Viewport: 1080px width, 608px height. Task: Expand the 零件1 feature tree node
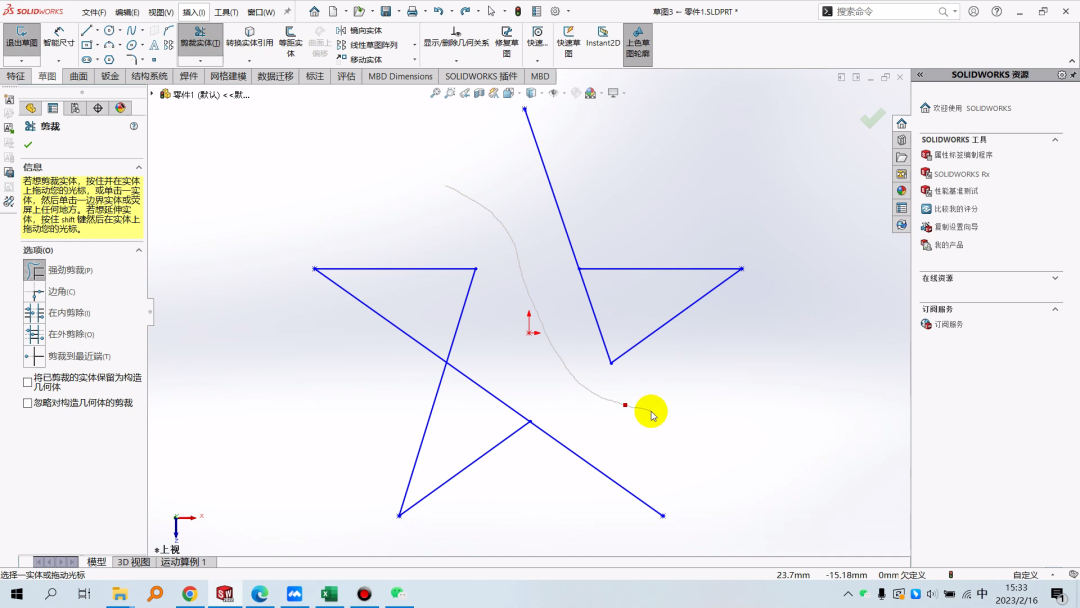coord(152,94)
